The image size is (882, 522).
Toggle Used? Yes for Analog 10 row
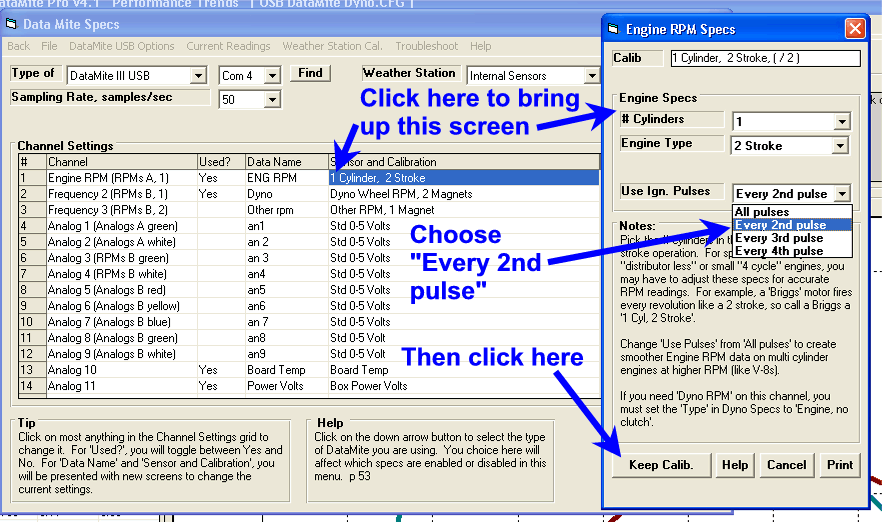click(x=221, y=370)
